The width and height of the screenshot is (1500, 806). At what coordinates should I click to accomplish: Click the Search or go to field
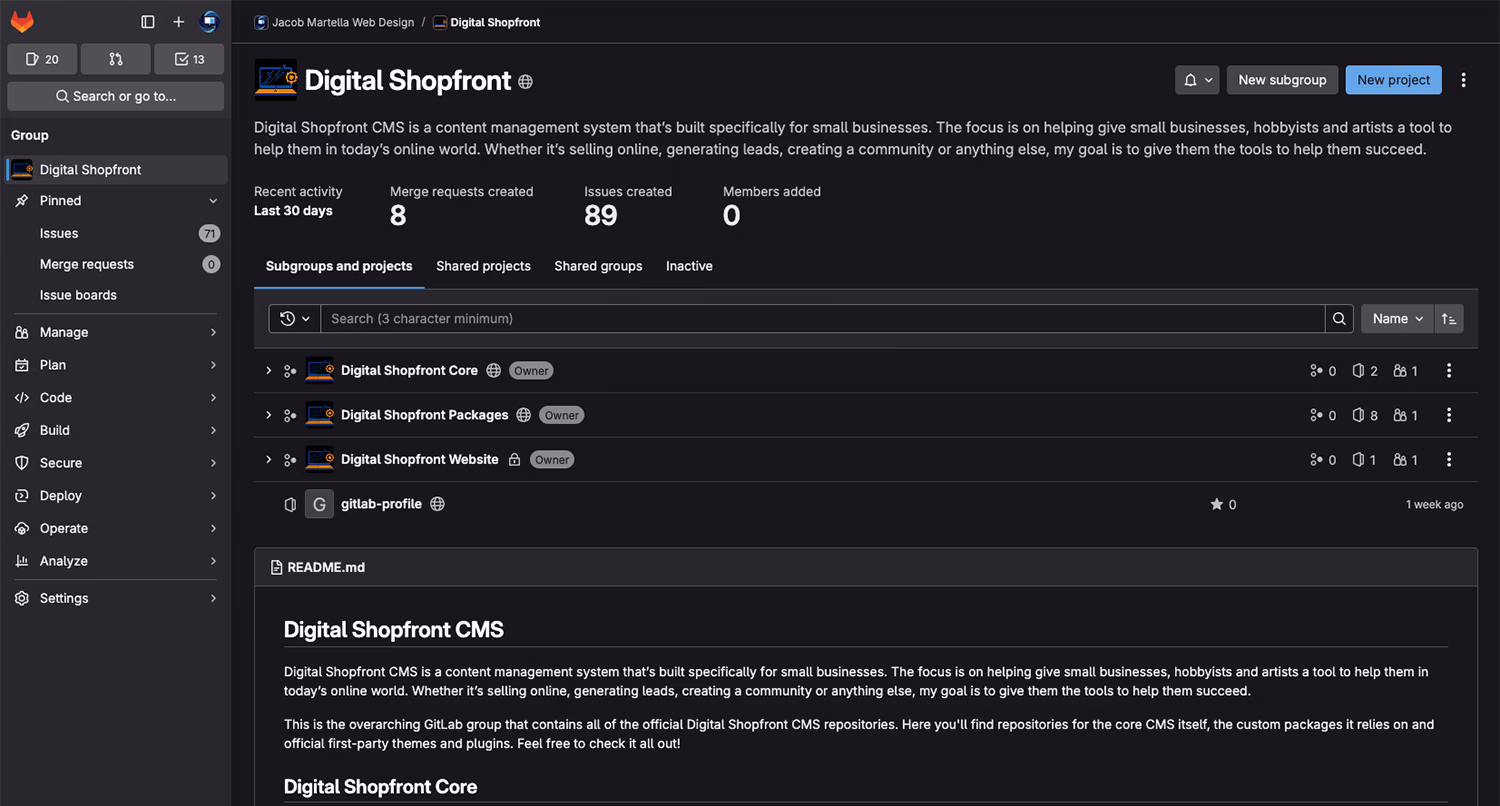(x=116, y=96)
